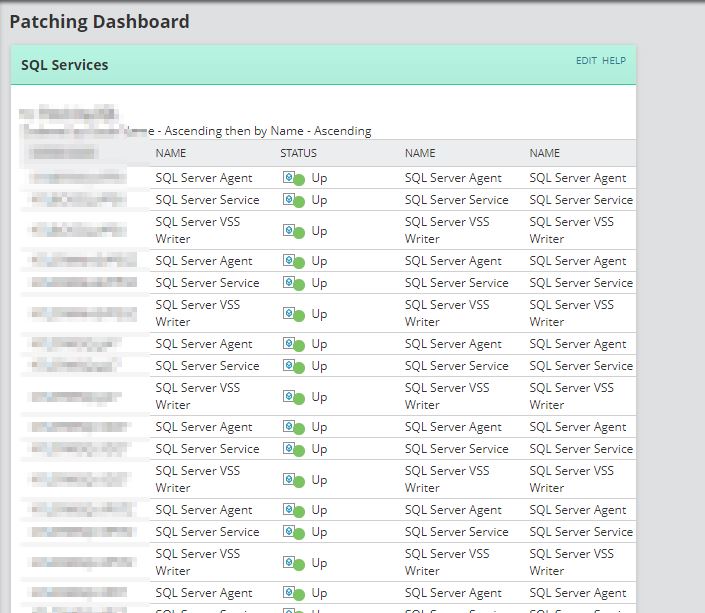Click the fourth SQL Server VSS Writer status icon
Viewport: 705px width, 613px height.
coord(294,480)
